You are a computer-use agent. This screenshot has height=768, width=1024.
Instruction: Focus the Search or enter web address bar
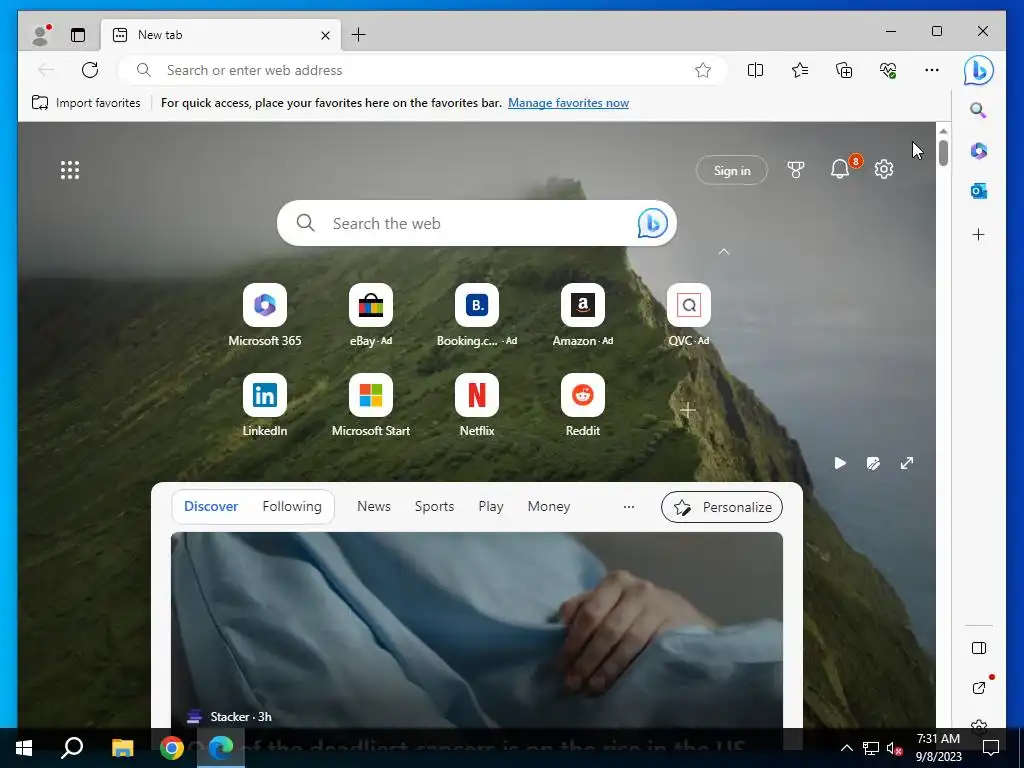(x=422, y=70)
